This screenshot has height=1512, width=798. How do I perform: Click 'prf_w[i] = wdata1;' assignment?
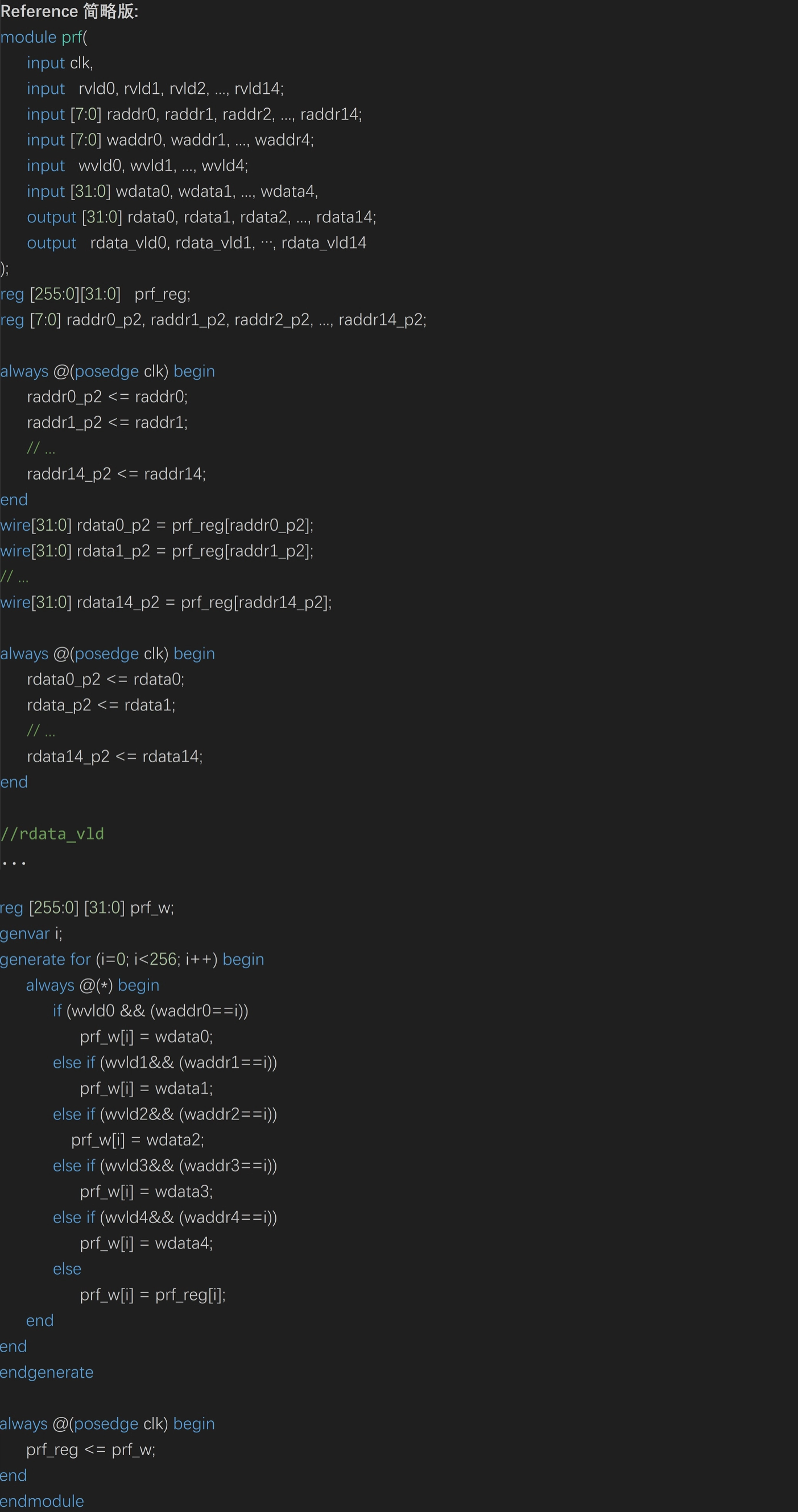click(146, 1088)
